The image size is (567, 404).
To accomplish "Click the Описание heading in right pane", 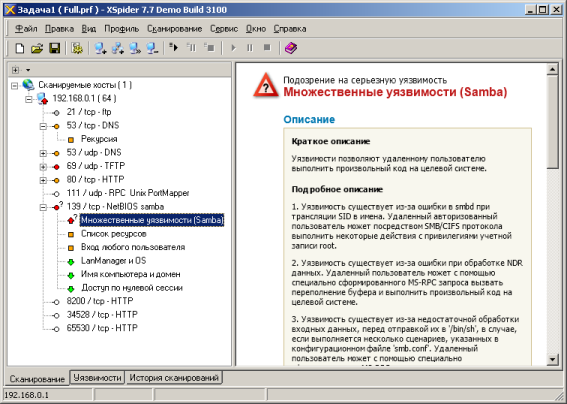I will coord(309,120).
